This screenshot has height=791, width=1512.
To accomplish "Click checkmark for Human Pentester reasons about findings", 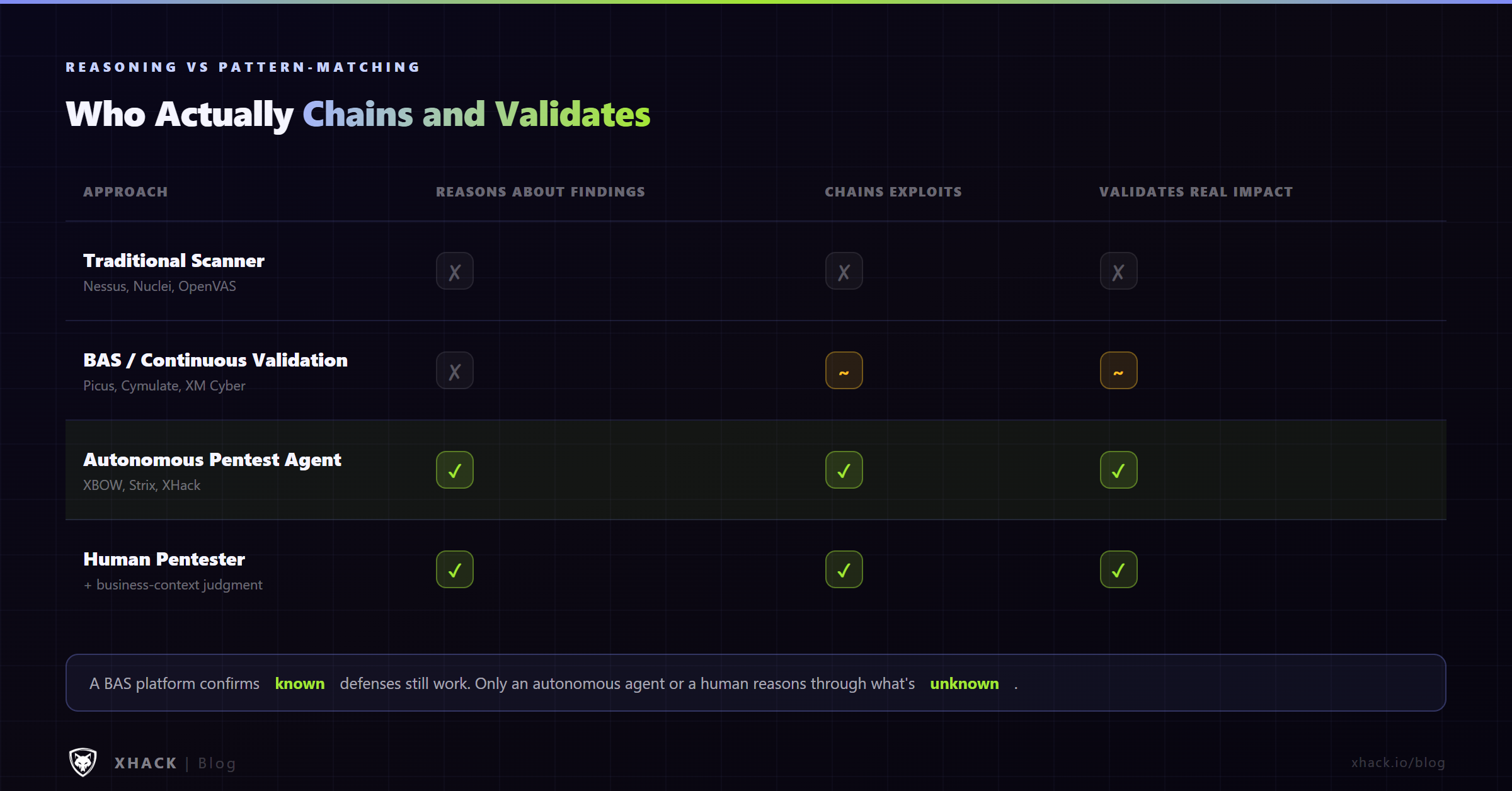I will tap(455, 570).
